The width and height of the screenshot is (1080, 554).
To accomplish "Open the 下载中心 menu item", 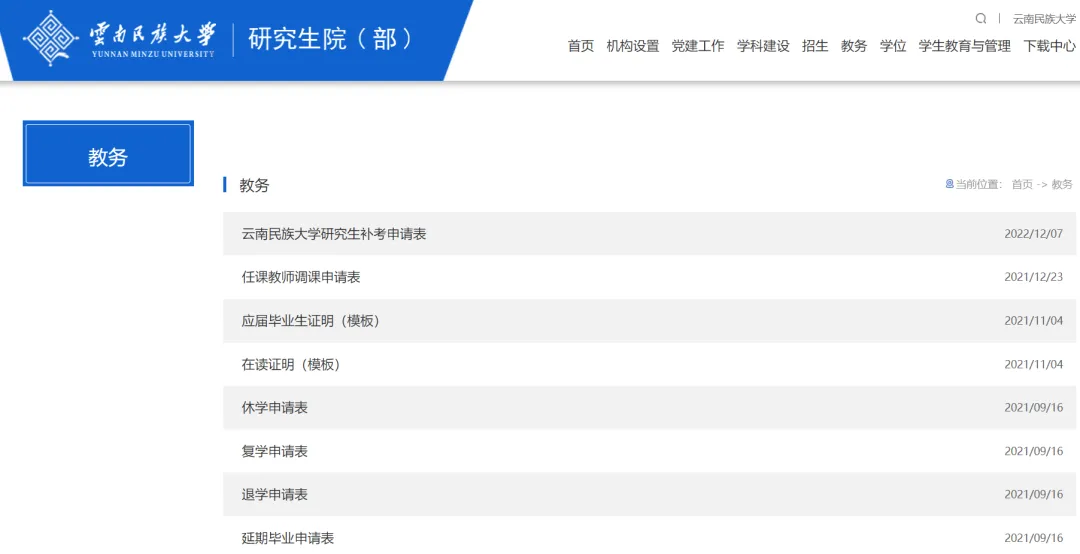I will tap(1049, 46).
